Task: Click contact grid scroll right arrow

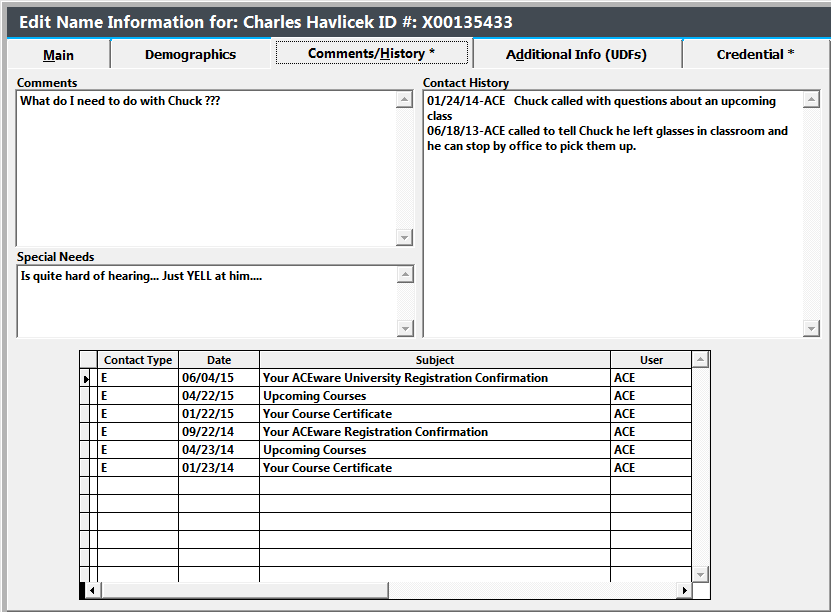Action: (684, 590)
